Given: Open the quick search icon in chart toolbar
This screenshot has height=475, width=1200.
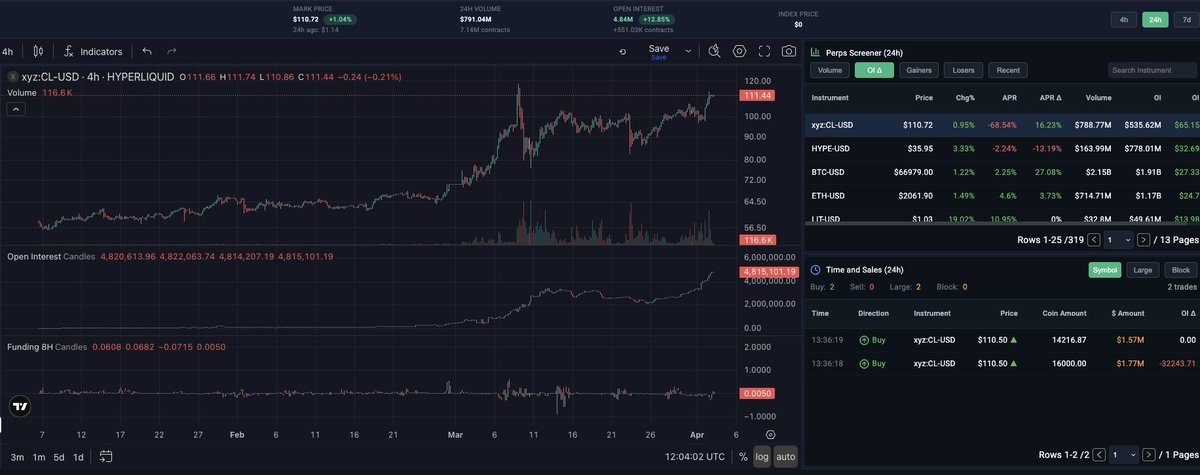Looking at the screenshot, I should 714,51.
